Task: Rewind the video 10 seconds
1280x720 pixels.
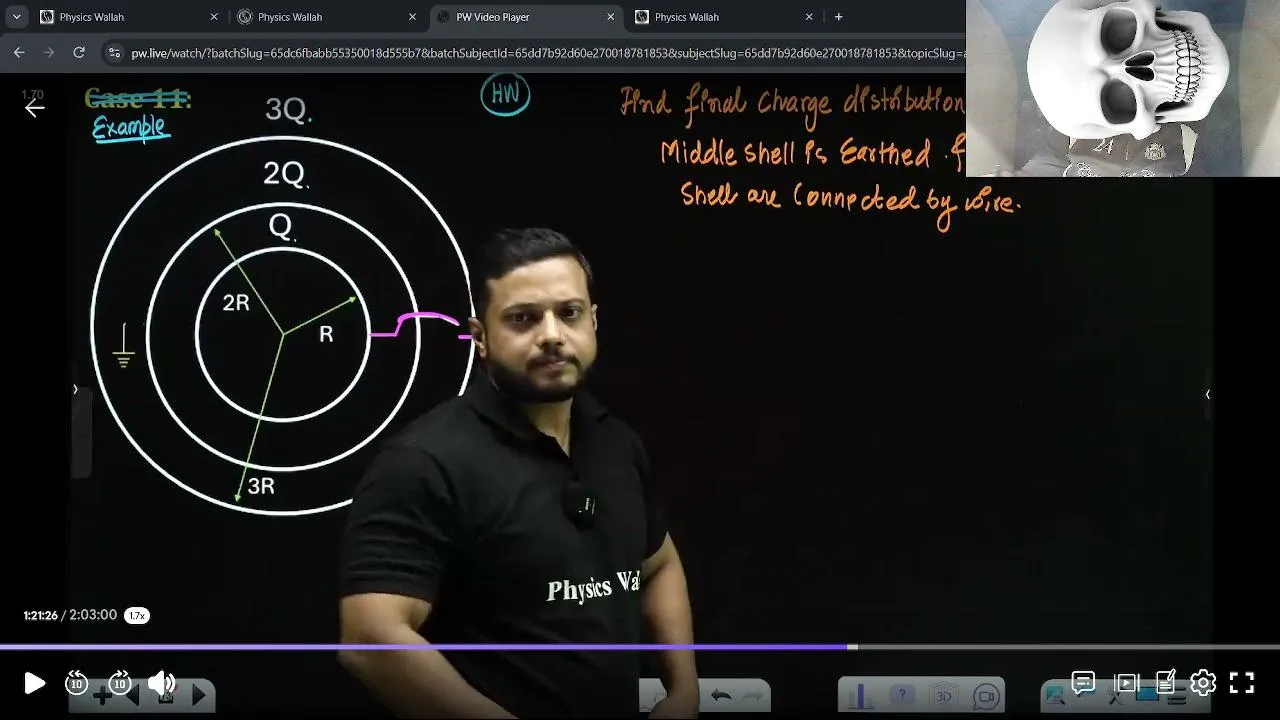Action: click(x=77, y=683)
